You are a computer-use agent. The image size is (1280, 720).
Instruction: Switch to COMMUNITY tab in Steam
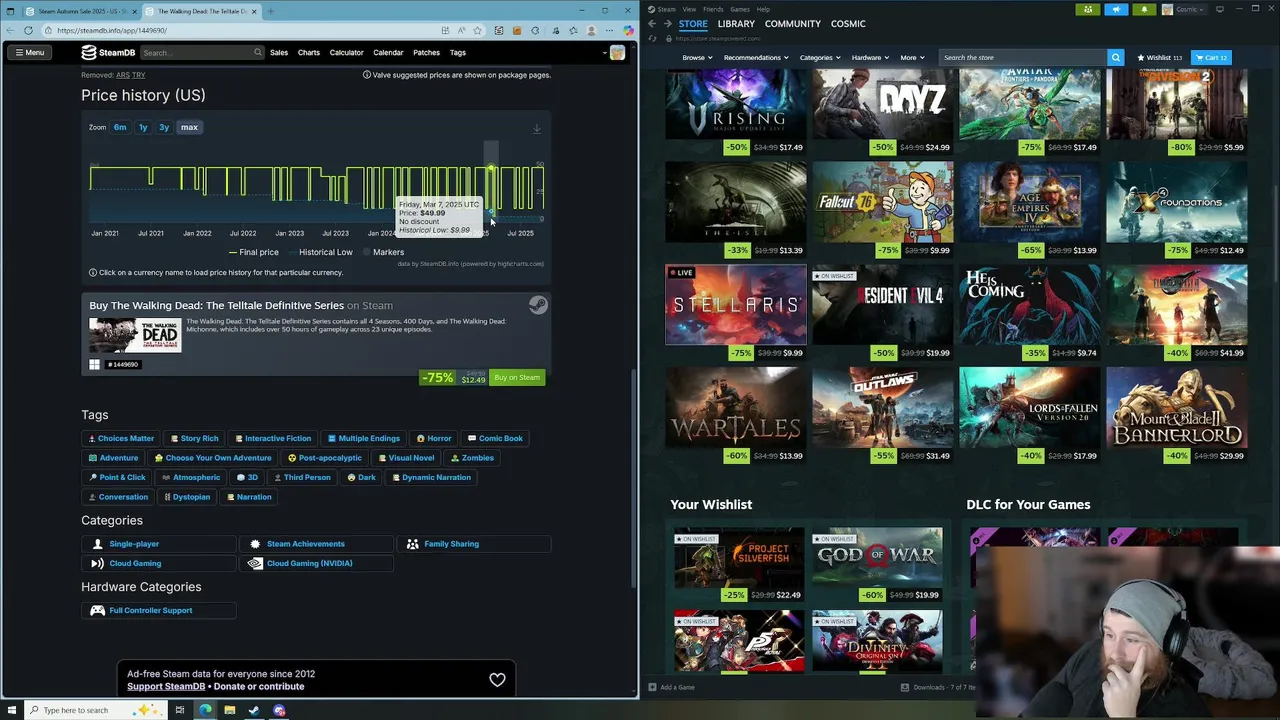tap(792, 24)
